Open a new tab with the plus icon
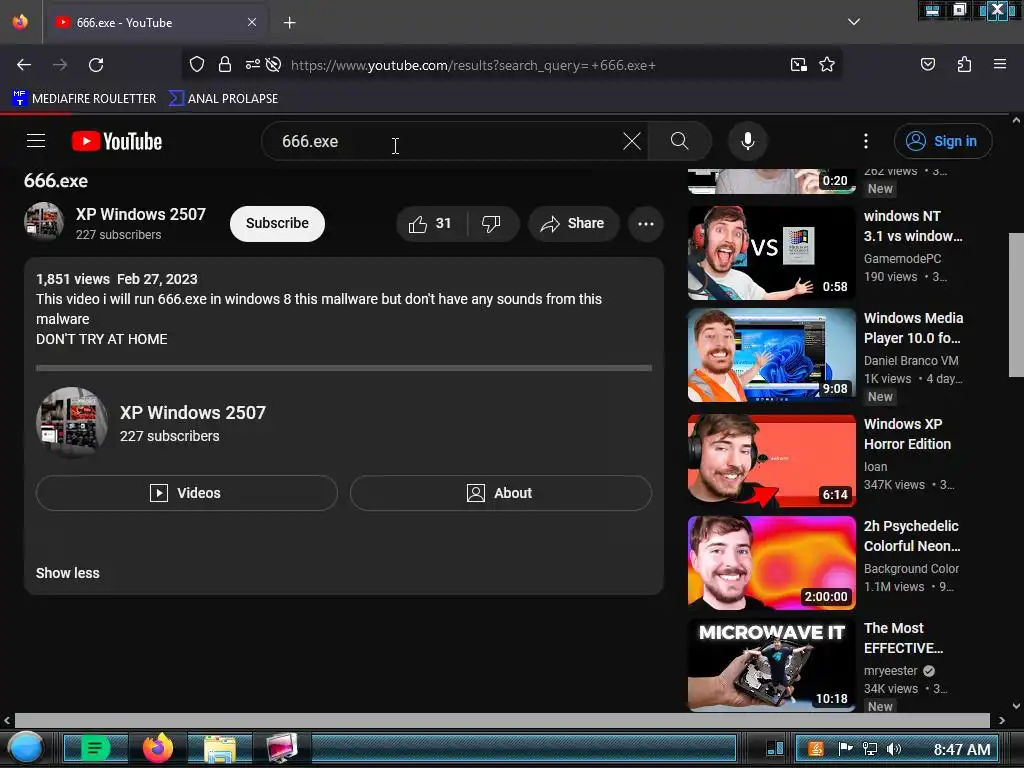Image resolution: width=1024 pixels, height=768 pixels. click(x=289, y=23)
